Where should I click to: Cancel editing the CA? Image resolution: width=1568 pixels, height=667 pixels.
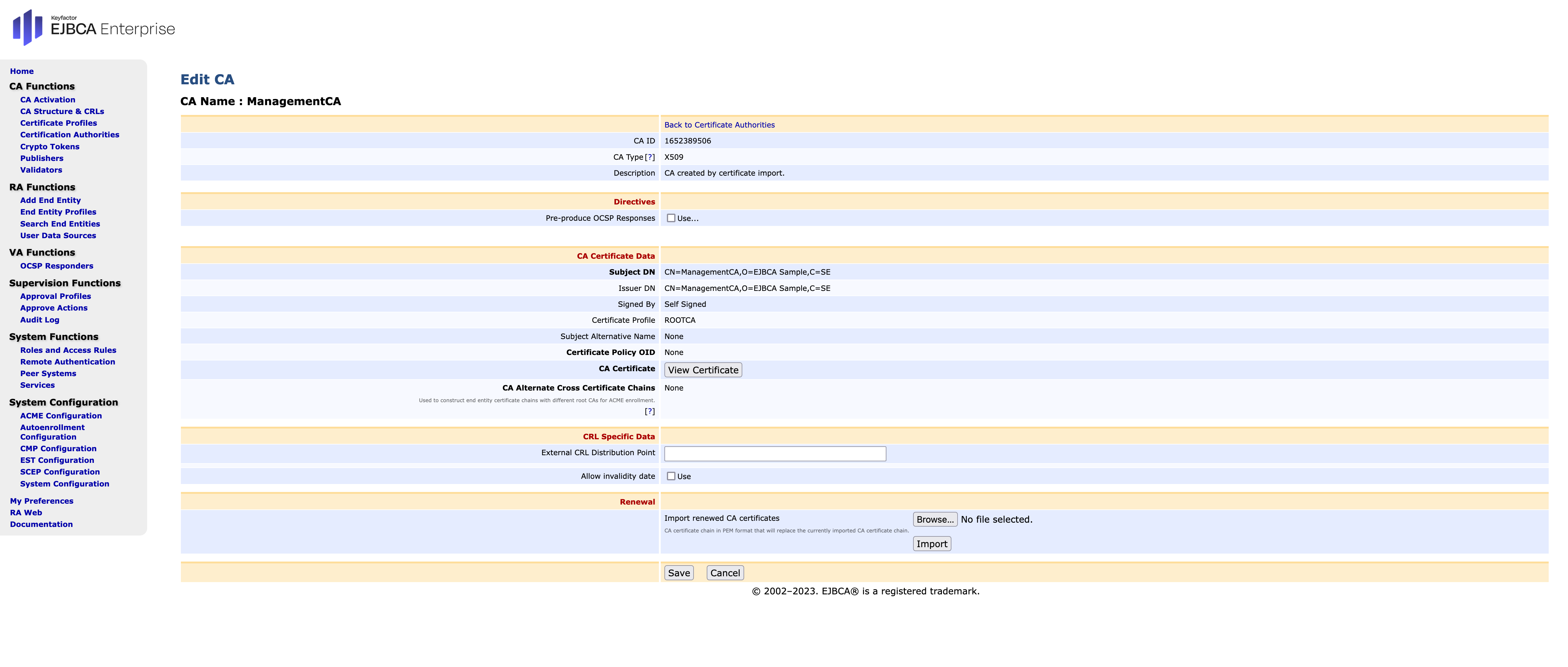tap(724, 573)
